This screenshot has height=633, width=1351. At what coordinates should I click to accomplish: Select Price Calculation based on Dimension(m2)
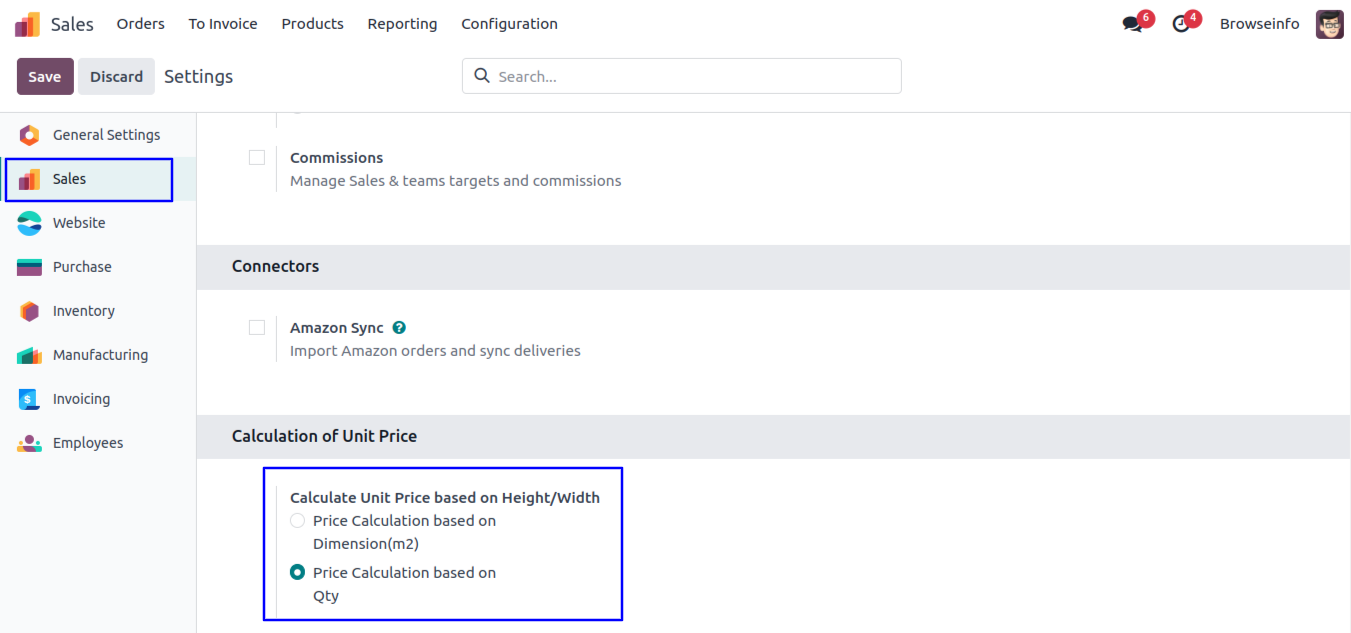(297, 520)
